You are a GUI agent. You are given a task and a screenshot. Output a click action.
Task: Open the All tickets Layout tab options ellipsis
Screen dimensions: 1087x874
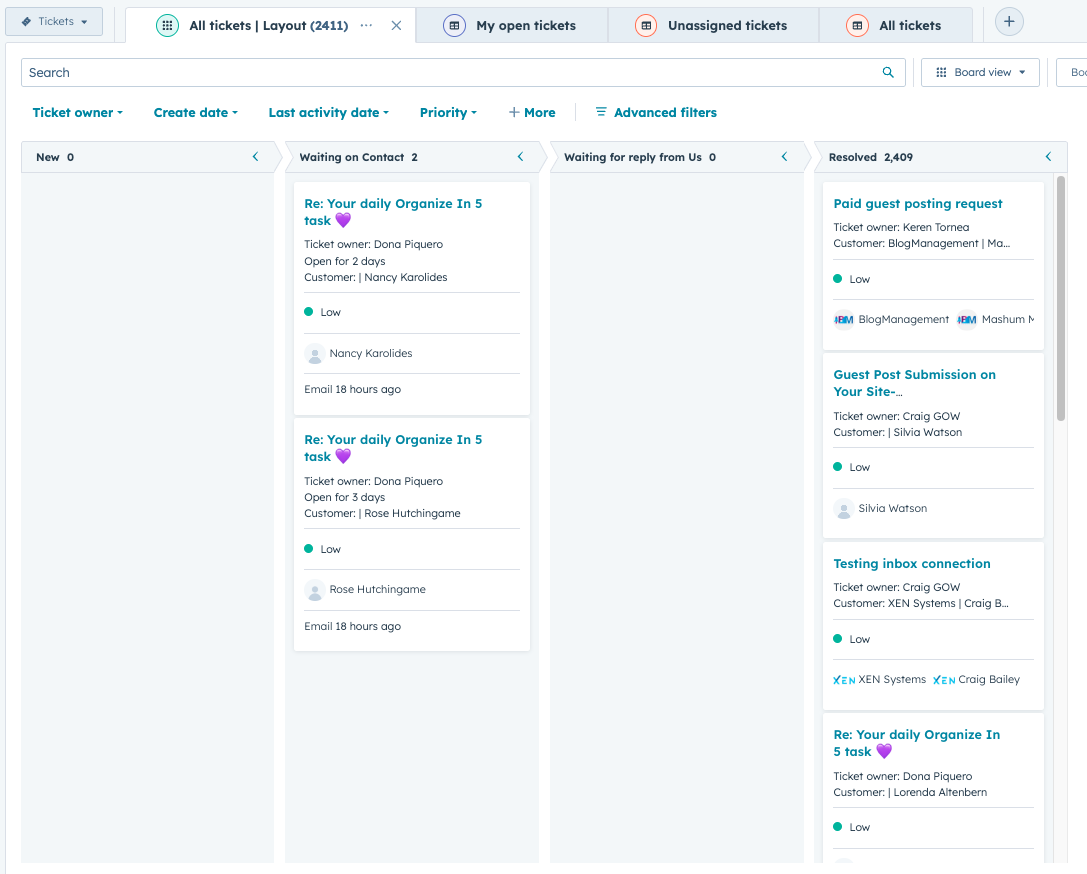click(366, 26)
